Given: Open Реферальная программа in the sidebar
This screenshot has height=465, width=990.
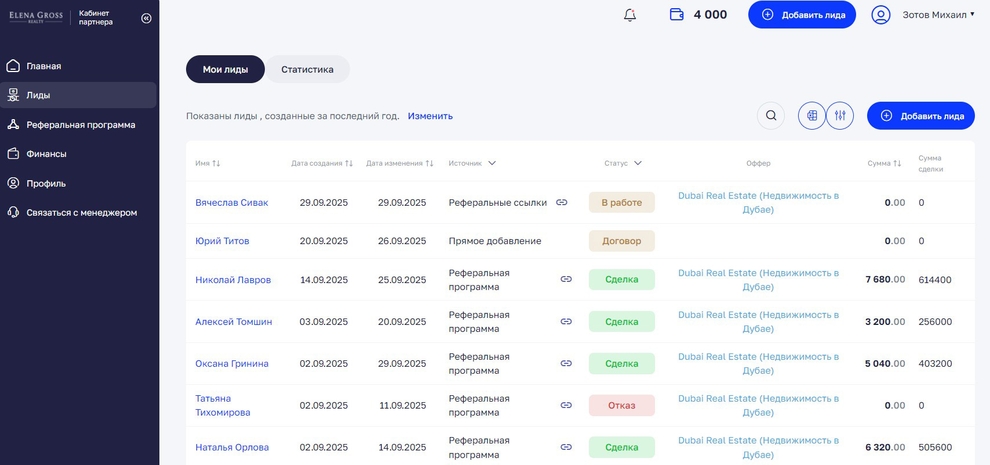Looking at the screenshot, I should (x=80, y=125).
